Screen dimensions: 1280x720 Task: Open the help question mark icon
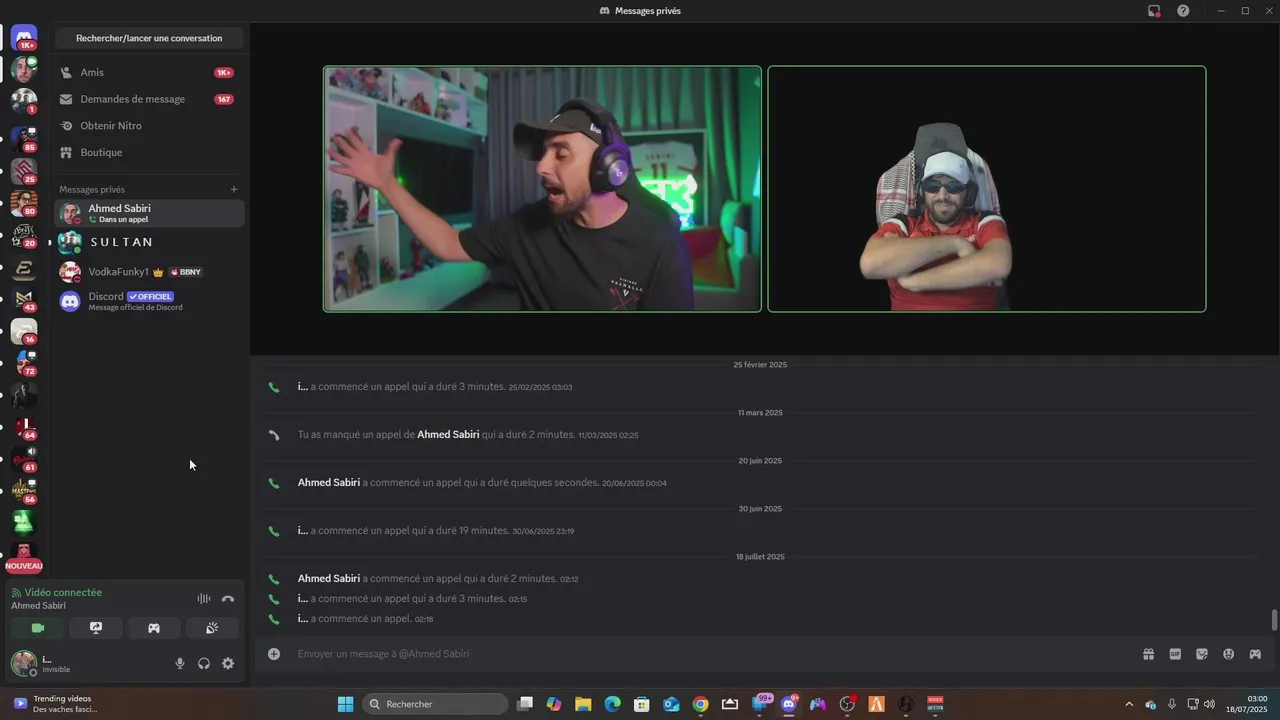[x=1183, y=11]
